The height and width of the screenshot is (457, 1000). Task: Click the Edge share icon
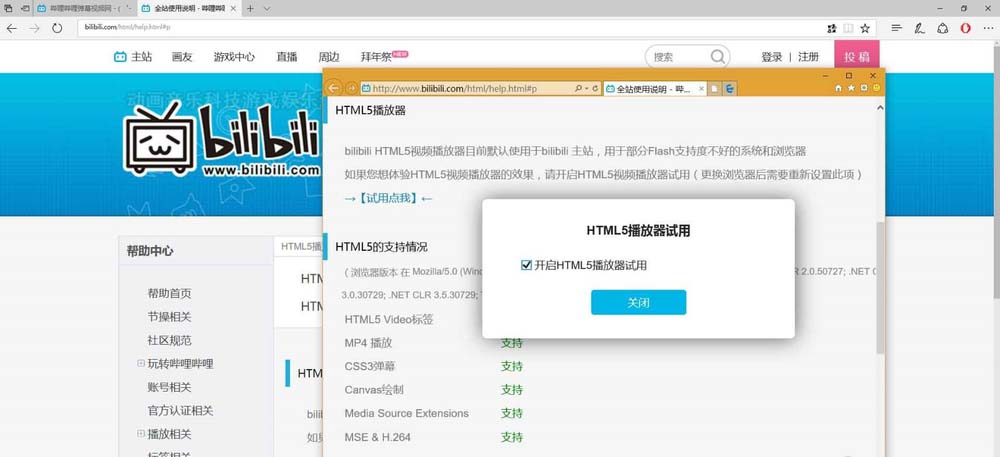(x=942, y=28)
